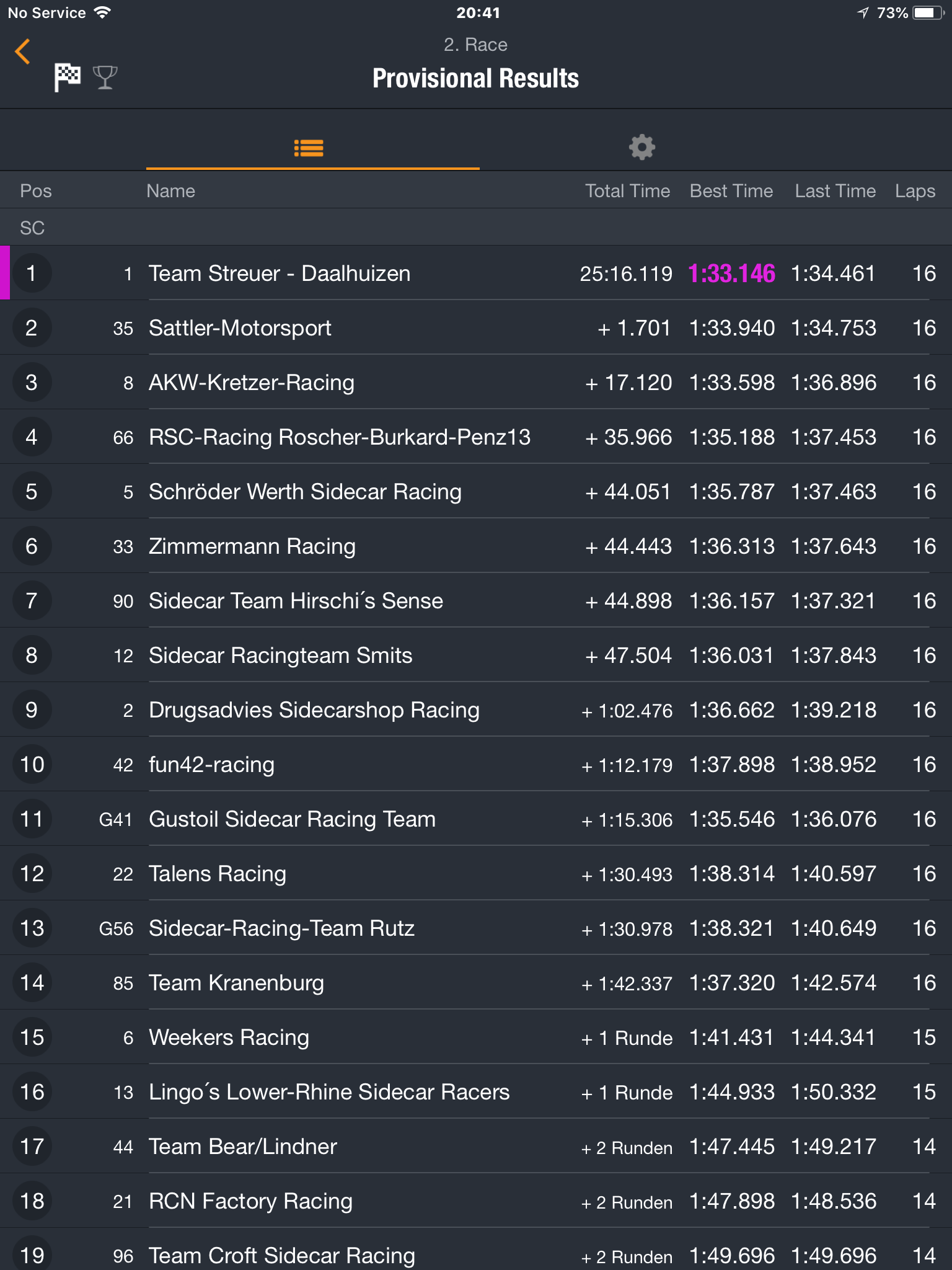The image size is (952, 1270).
Task: Open Team Streuer - Daalhuizen row
Action: [476, 273]
